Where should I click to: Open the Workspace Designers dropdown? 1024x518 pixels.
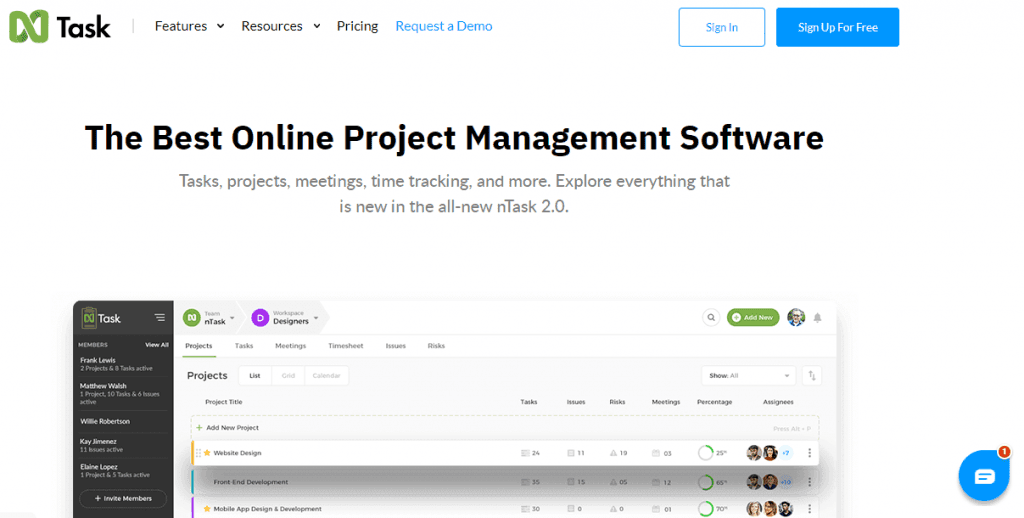coord(285,318)
